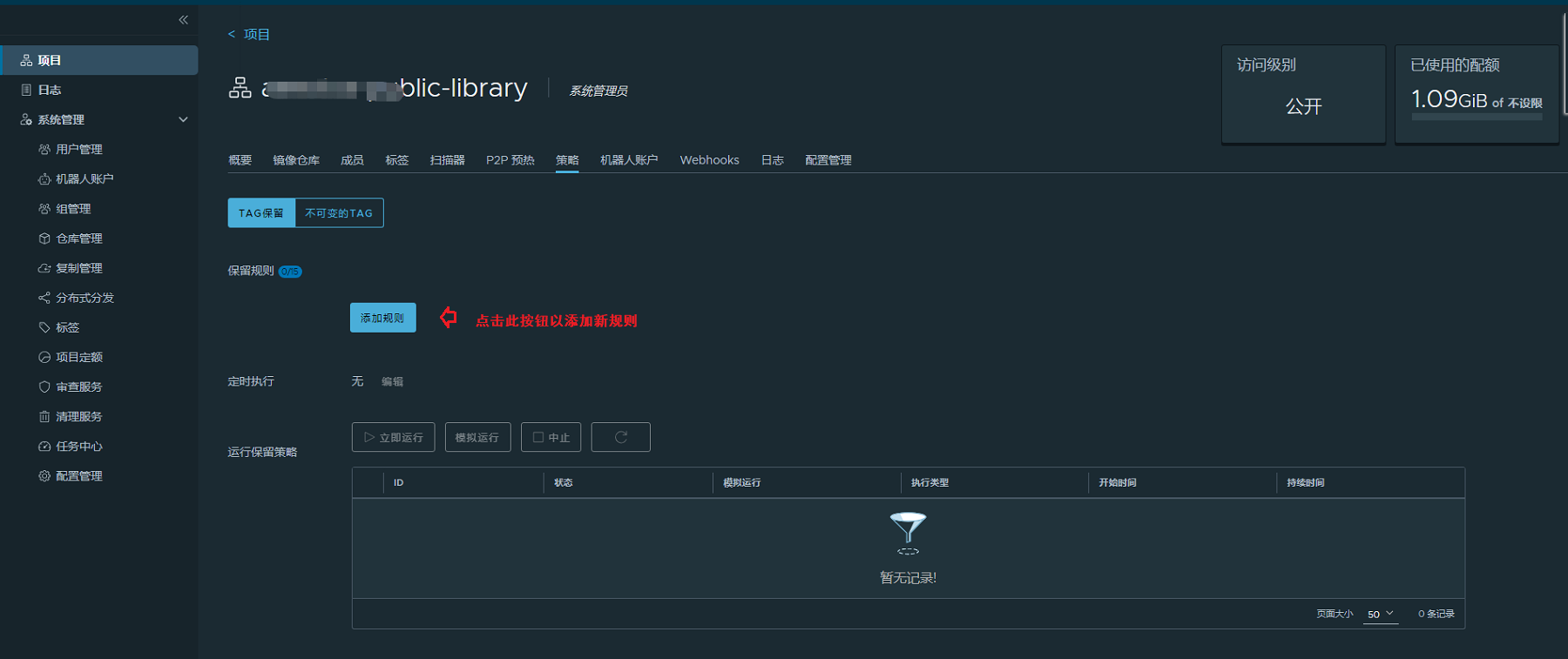Click the 执行类型 column header
The image size is (1568, 659).
[930, 482]
